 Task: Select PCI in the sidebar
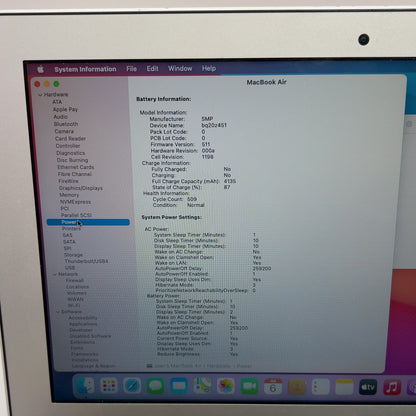point(65,208)
